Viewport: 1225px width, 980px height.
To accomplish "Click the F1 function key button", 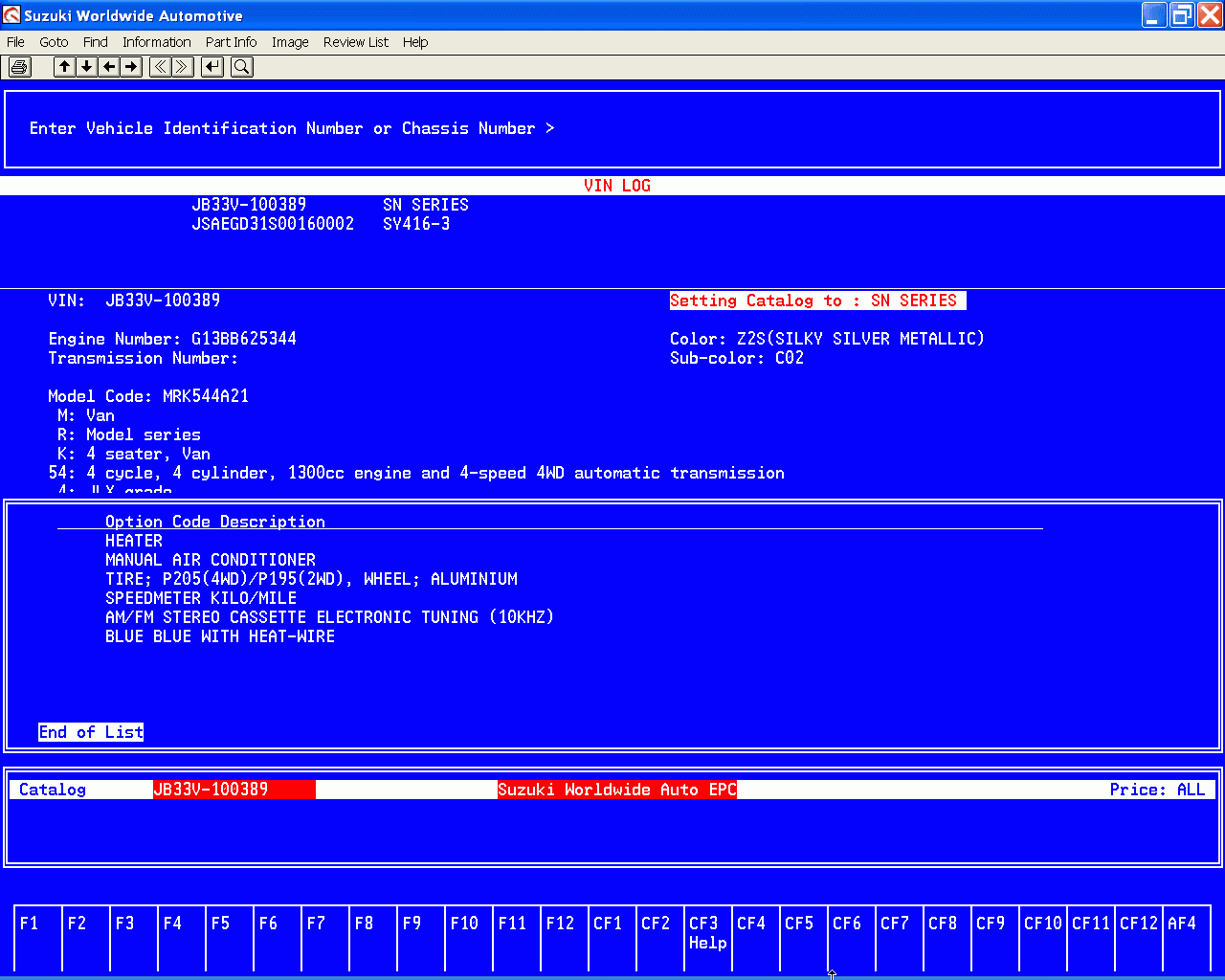I will click(x=38, y=938).
